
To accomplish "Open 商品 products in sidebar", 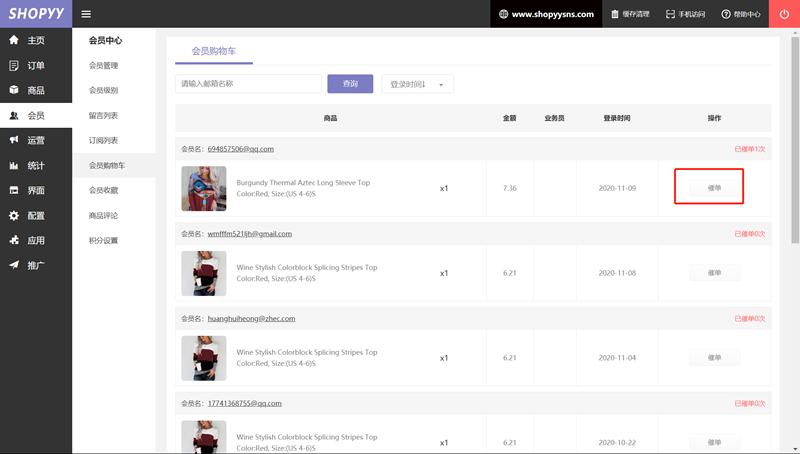I will [x=36, y=90].
